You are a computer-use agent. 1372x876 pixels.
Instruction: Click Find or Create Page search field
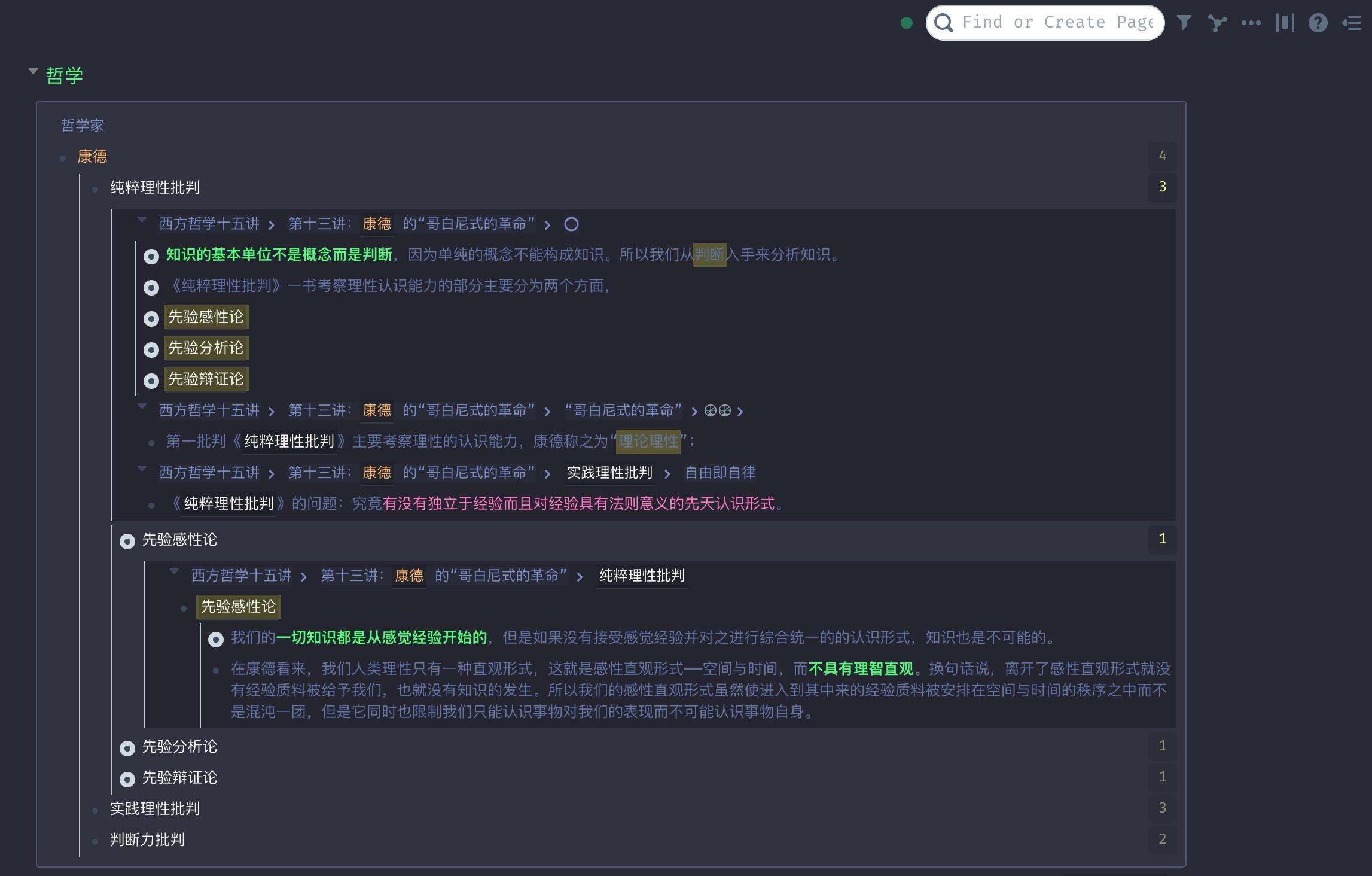pyautogui.click(x=1045, y=23)
